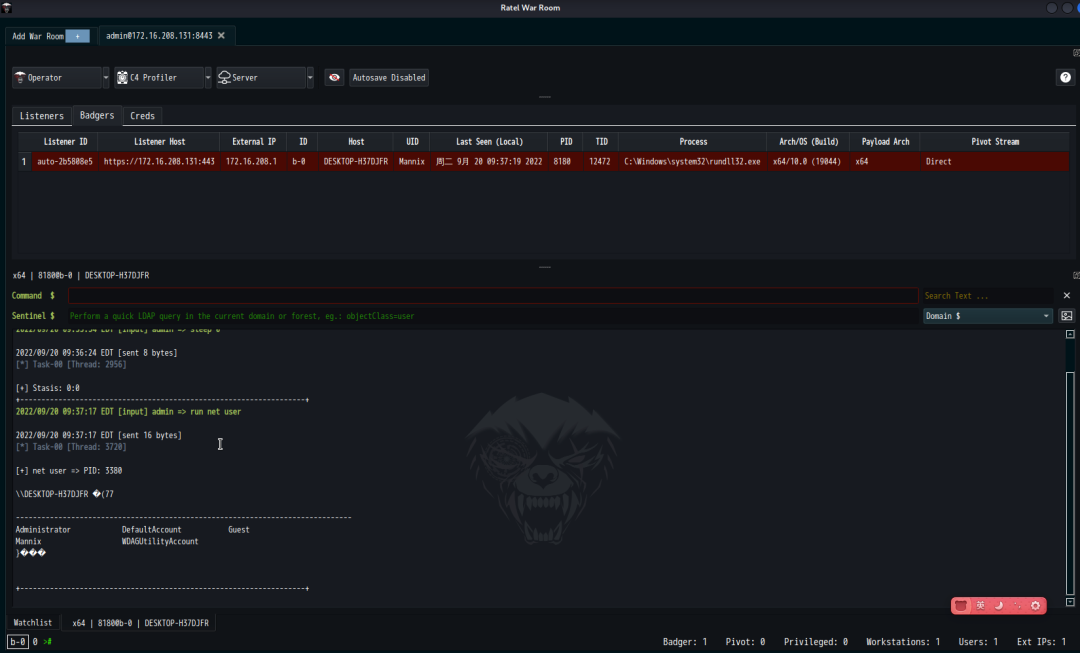Click scroll-down arrow of console output

coord(1070,602)
